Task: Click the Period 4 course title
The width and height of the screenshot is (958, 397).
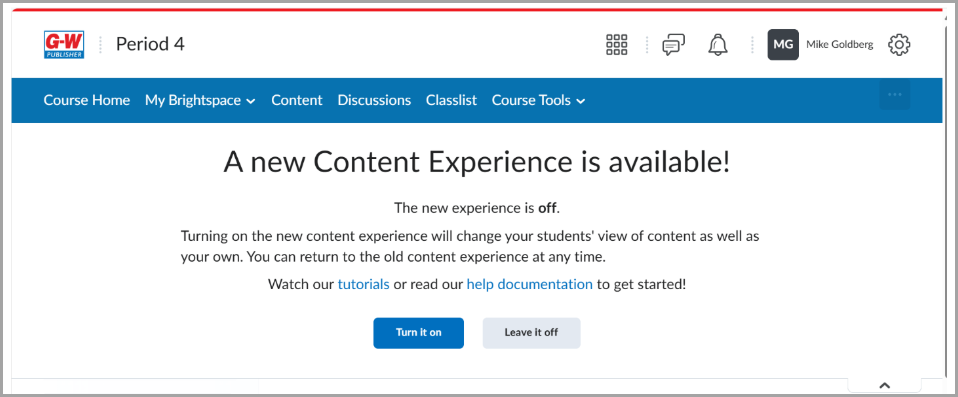Action: tap(150, 44)
